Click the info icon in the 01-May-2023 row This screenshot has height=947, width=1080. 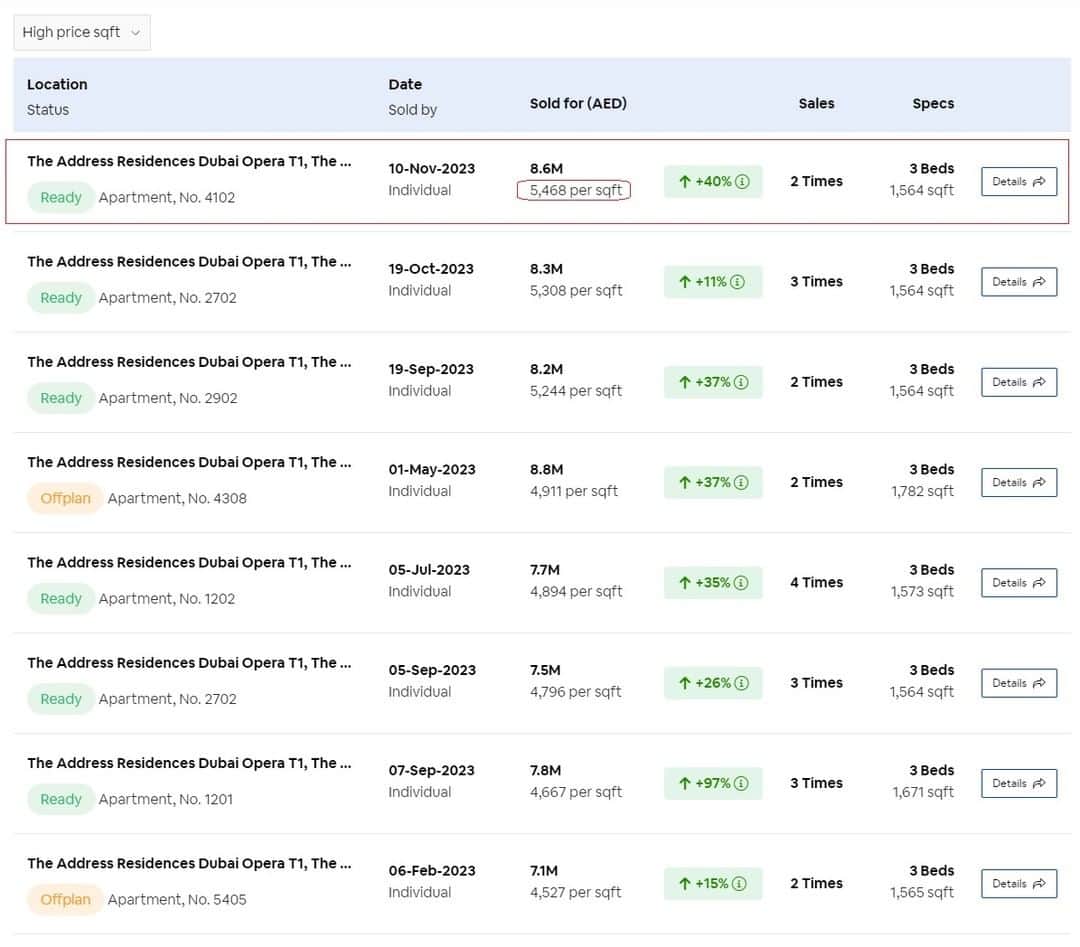(x=741, y=482)
